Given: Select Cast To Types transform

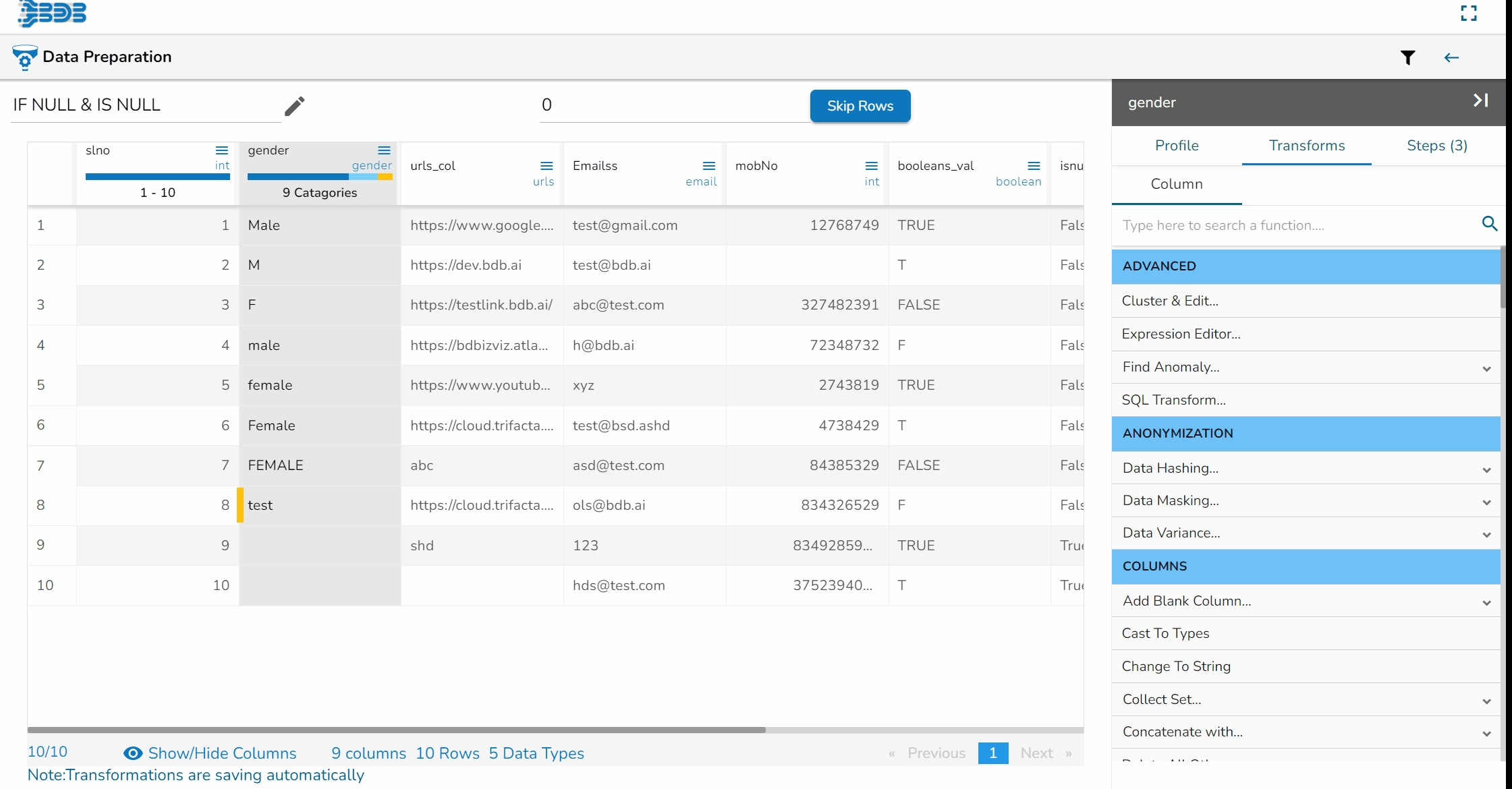Looking at the screenshot, I should (1165, 633).
